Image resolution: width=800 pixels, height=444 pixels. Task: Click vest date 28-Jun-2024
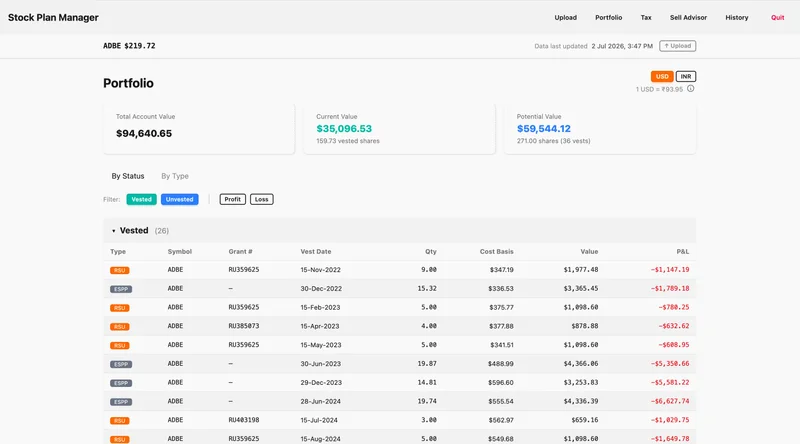click(320, 402)
